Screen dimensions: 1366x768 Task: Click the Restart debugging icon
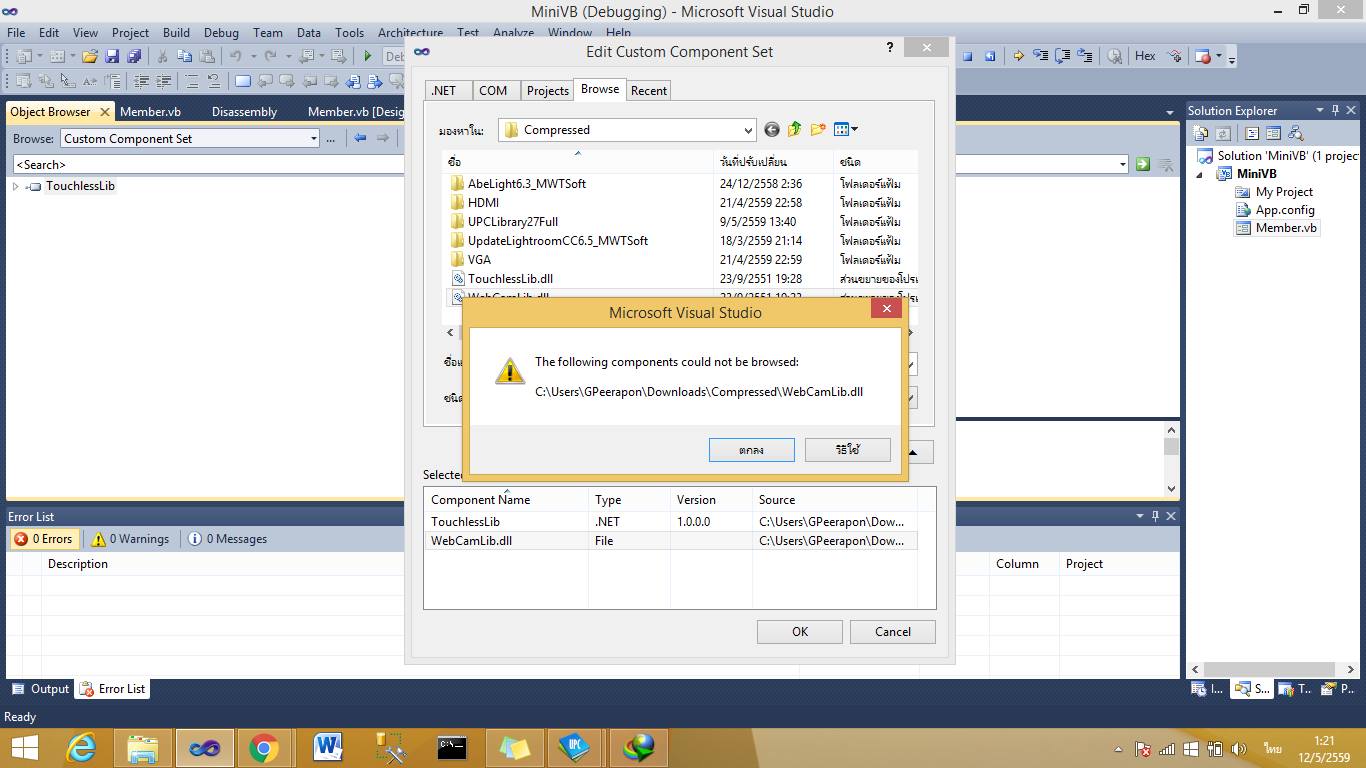click(990, 56)
